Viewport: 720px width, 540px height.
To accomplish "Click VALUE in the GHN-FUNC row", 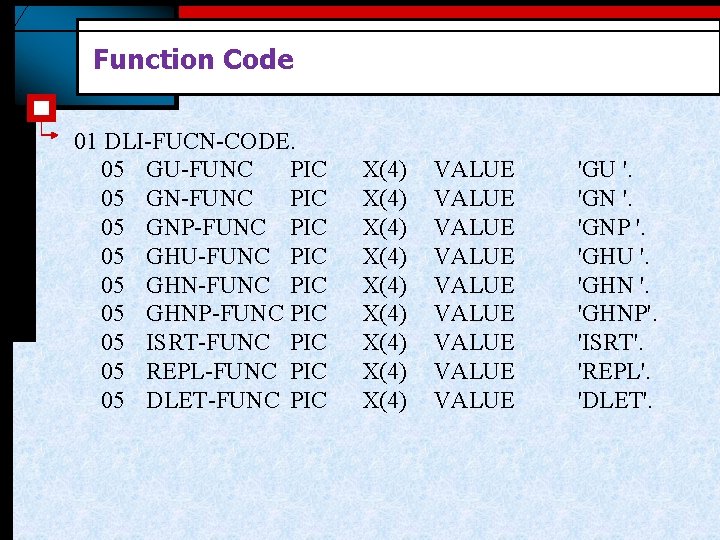I will point(474,285).
